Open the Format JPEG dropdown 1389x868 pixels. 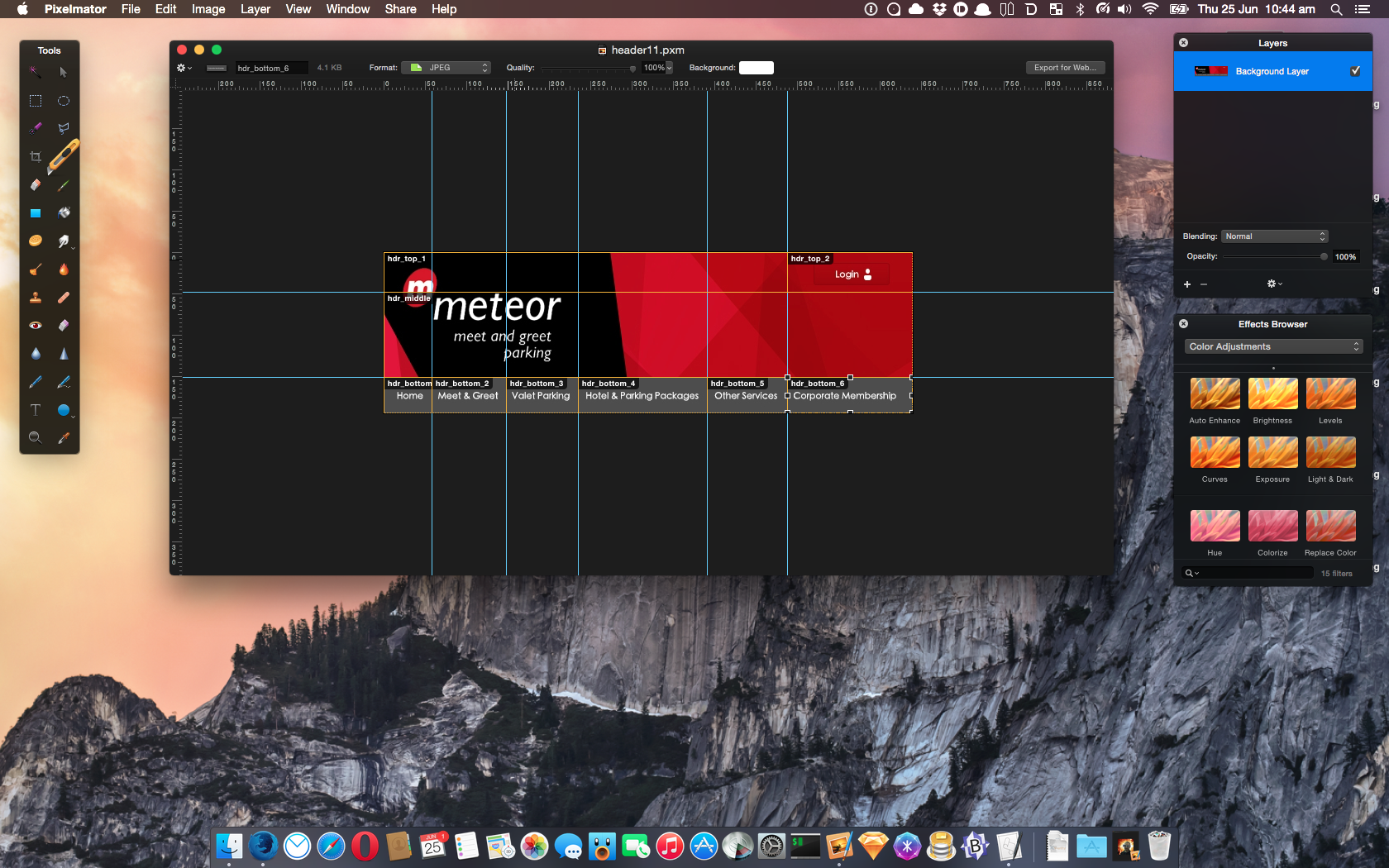(x=446, y=68)
